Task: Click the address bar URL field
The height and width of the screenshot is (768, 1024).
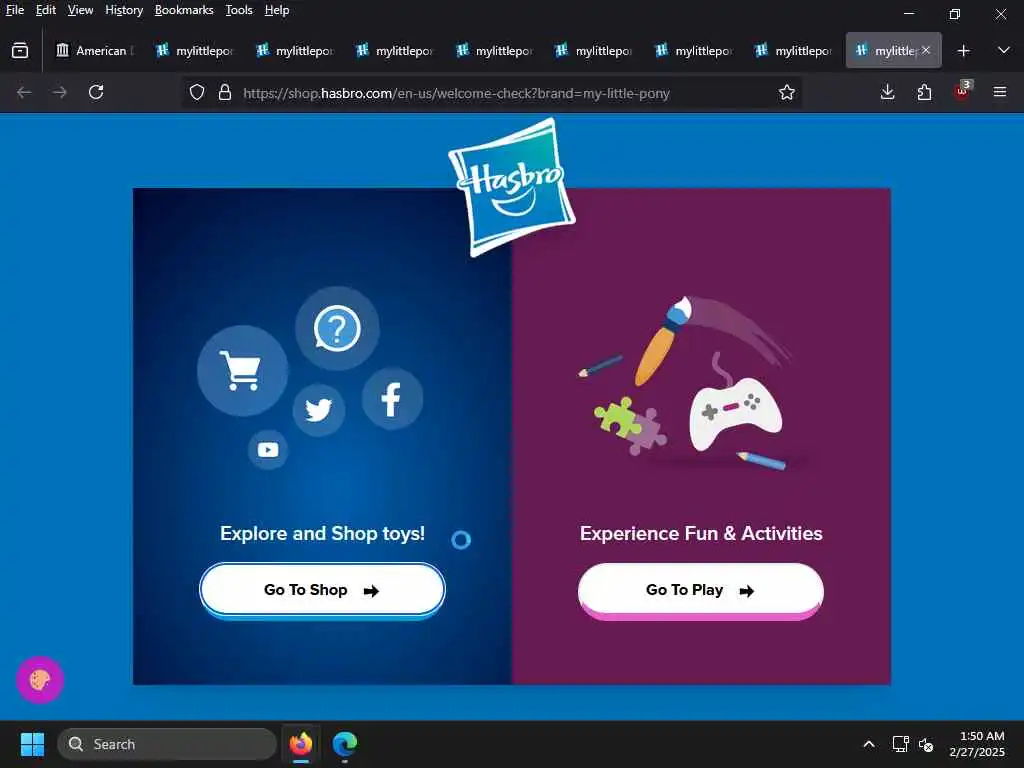Action: 456,93
